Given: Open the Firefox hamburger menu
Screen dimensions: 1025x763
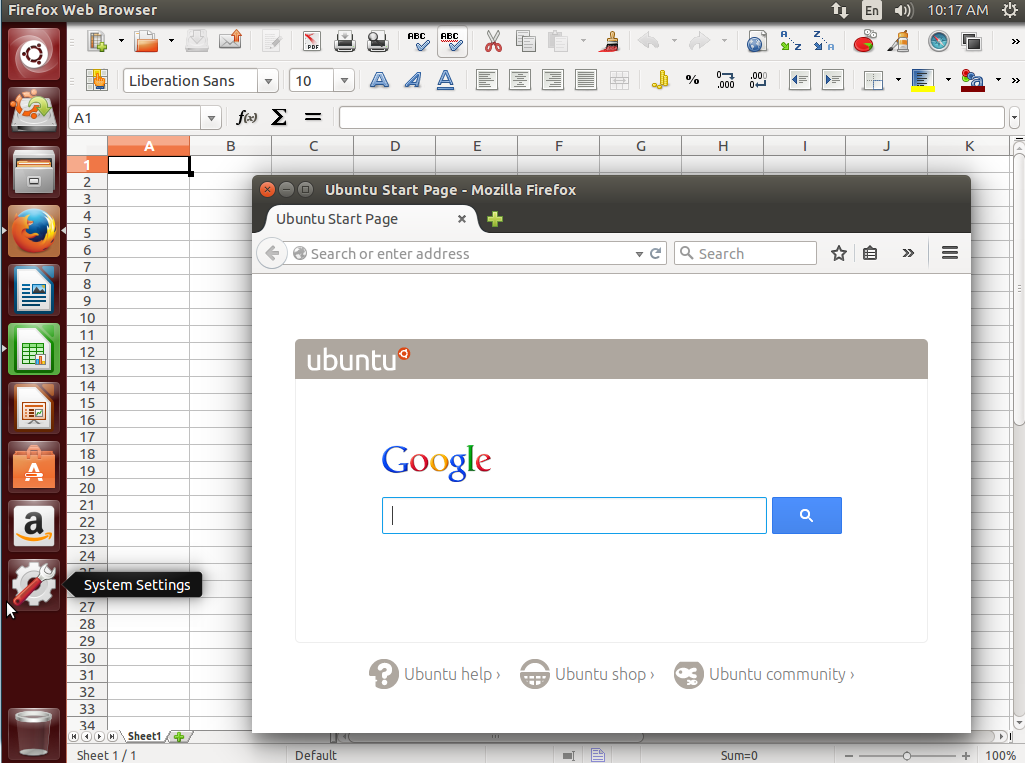Looking at the screenshot, I should pos(950,253).
